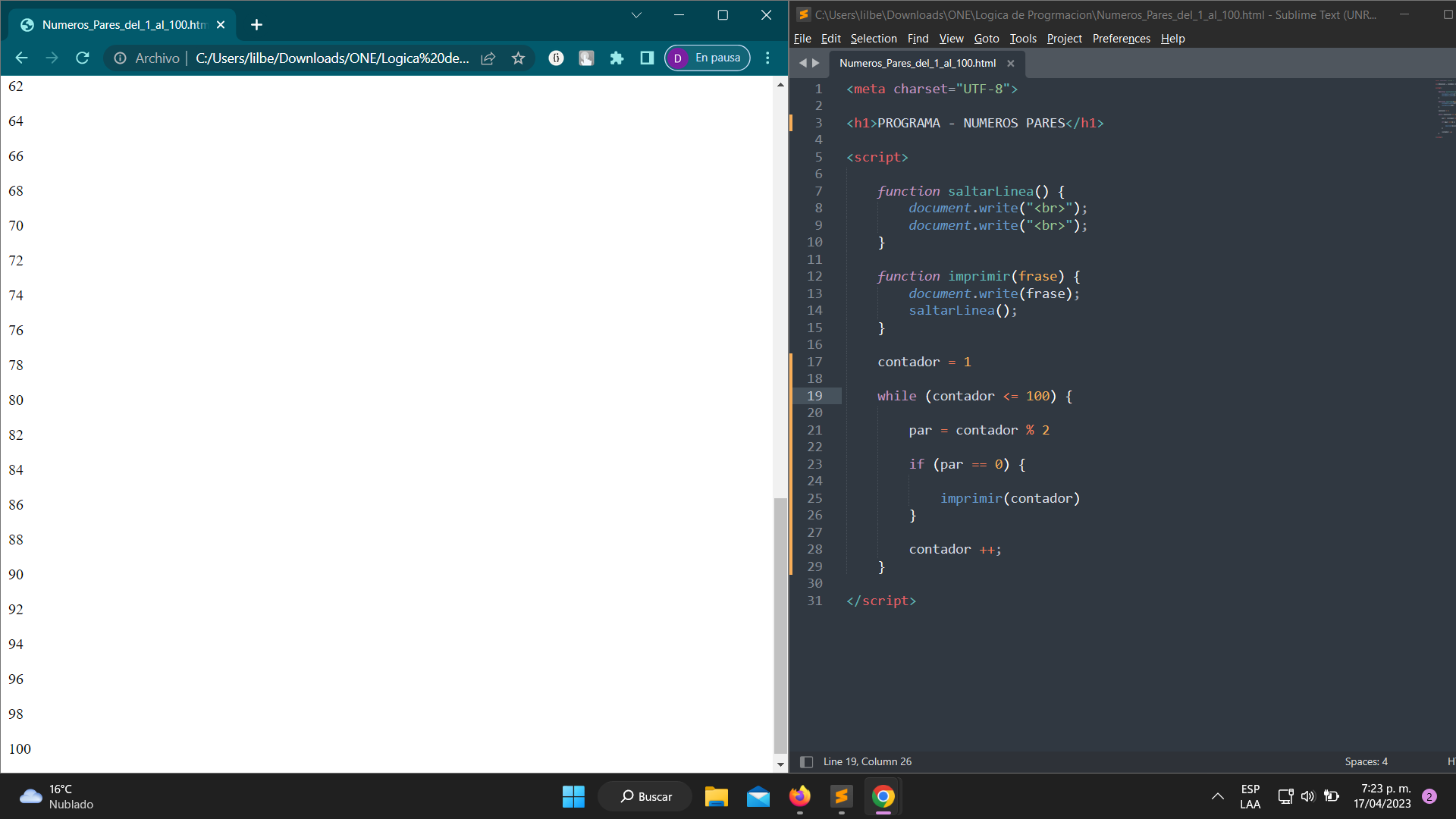This screenshot has width=1456, height=819.
Task: Open the Preferences menu in Sublime Text
Action: [1121, 38]
